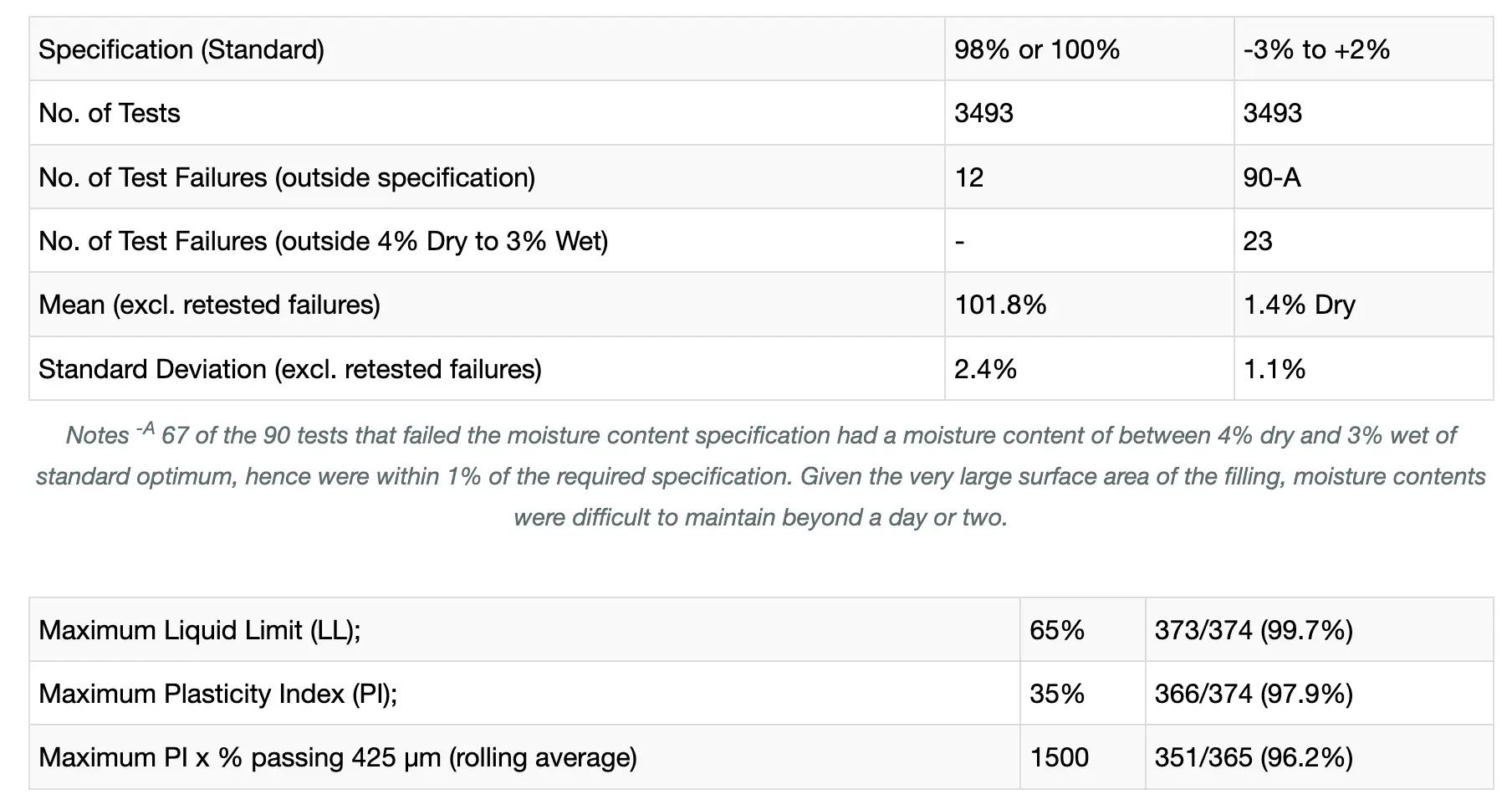1512x810 pixels.
Task: Select the 23 failures value cell
Action: [x=1364, y=241]
